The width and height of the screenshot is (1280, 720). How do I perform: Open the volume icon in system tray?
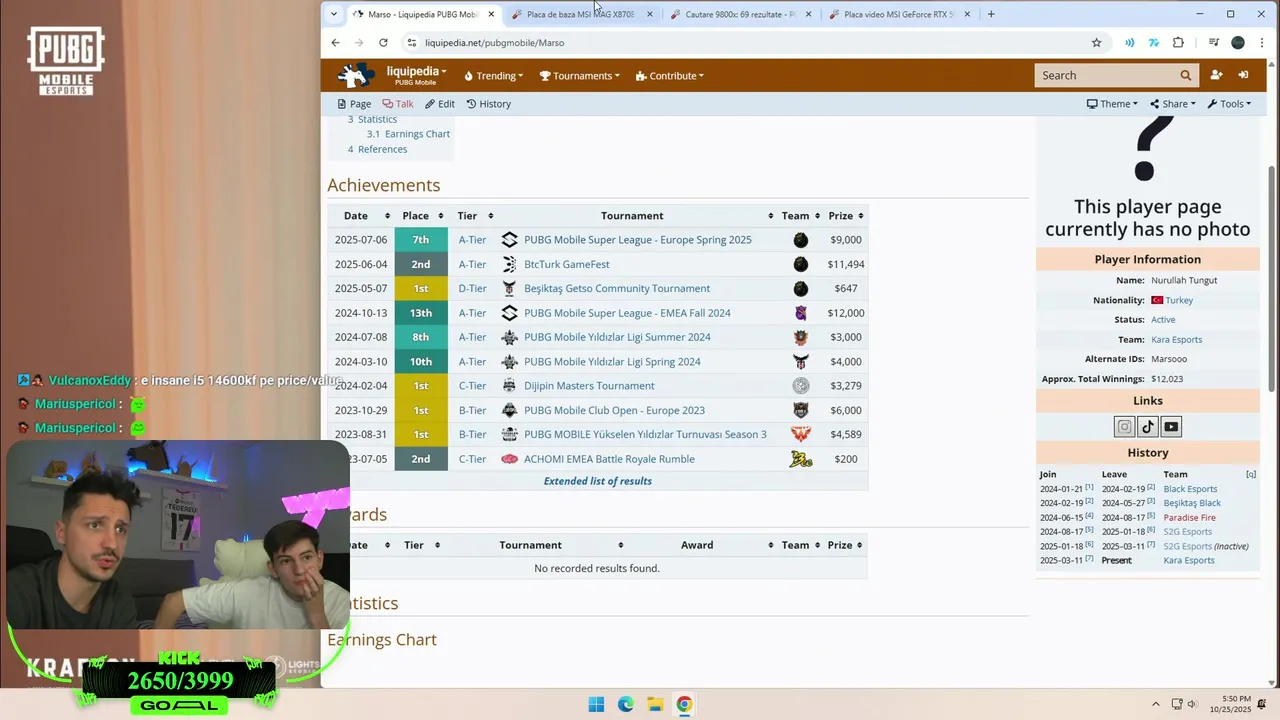(1192, 704)
